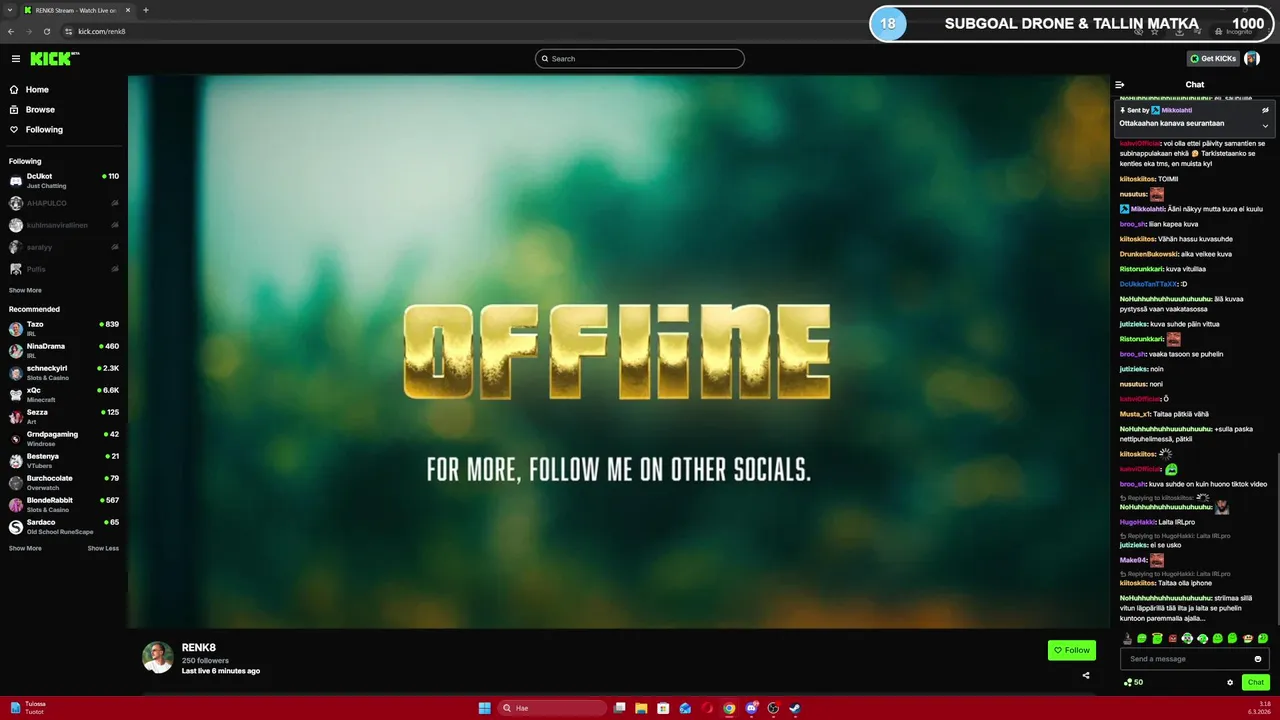Insert the red angry quick emote
Image resolution: width=1280 pixels, height=720 pixels.
point(1173,638)
